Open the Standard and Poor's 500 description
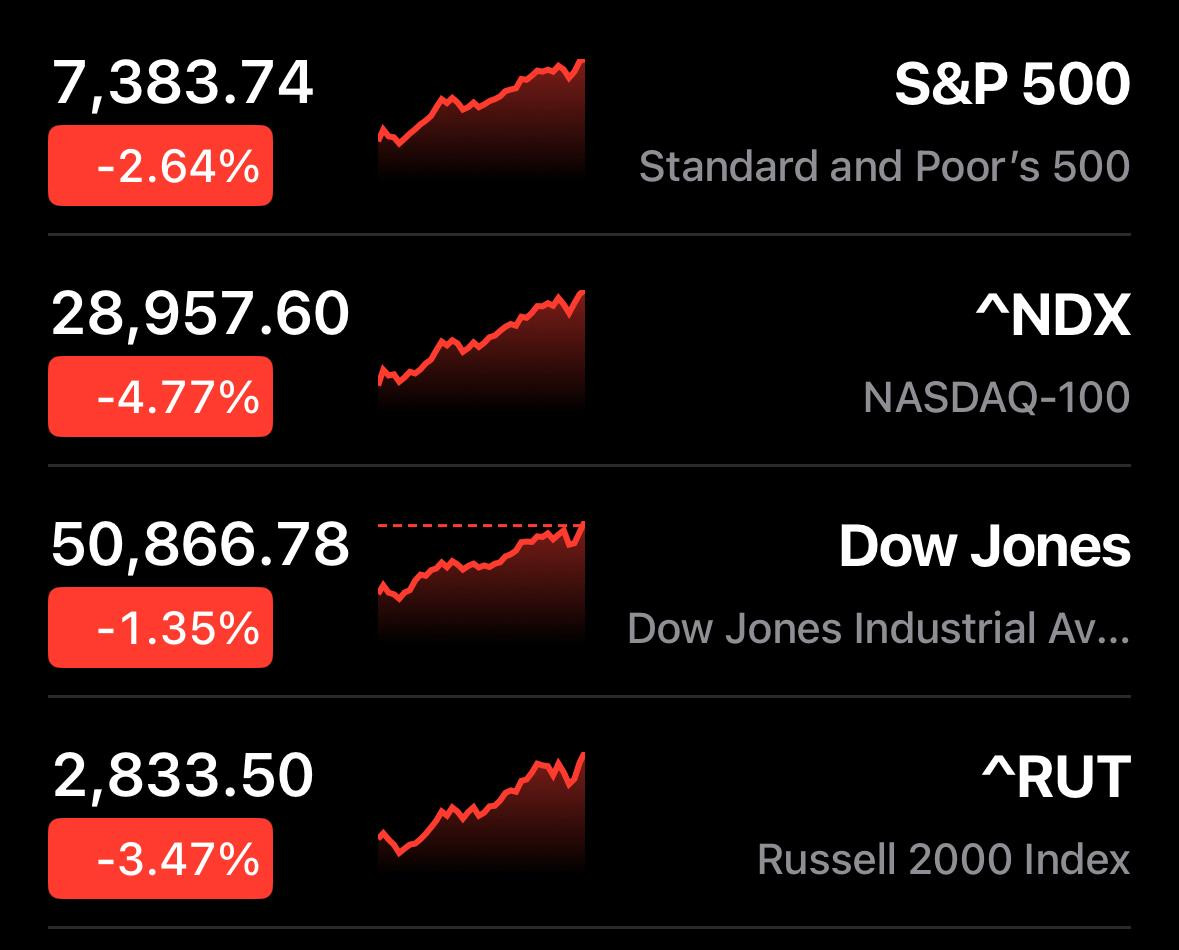The width and height of the screenshot is (1179, 950). tap(884, 166)
